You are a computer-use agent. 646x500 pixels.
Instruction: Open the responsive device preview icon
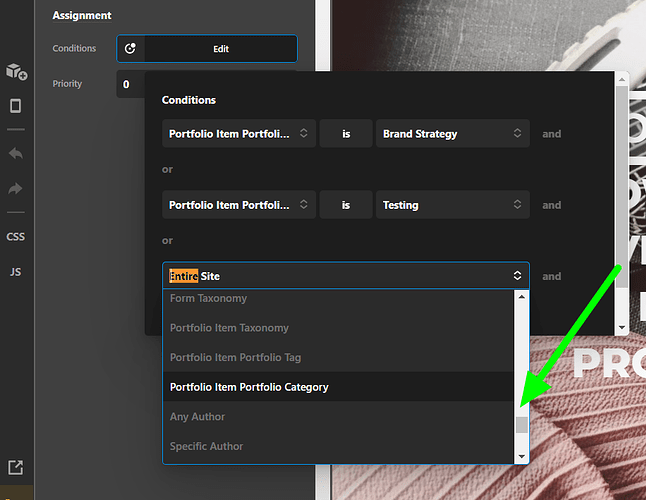[16, 106]
